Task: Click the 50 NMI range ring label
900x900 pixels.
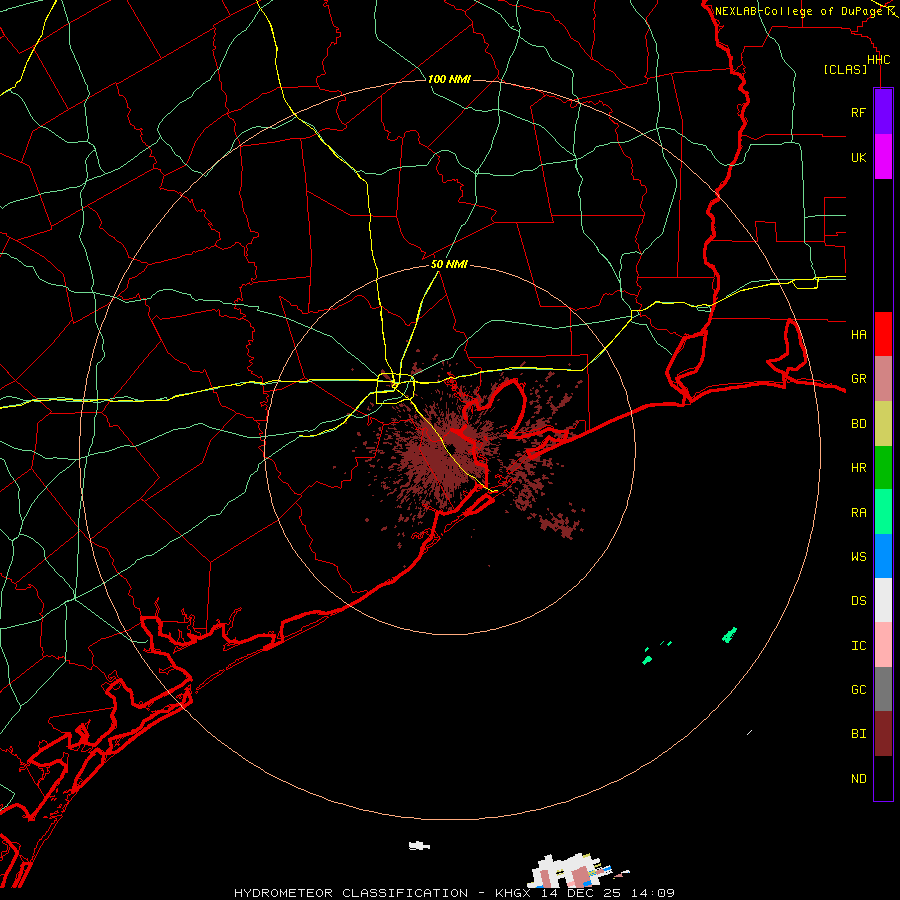Action: (x=449, y=265)
